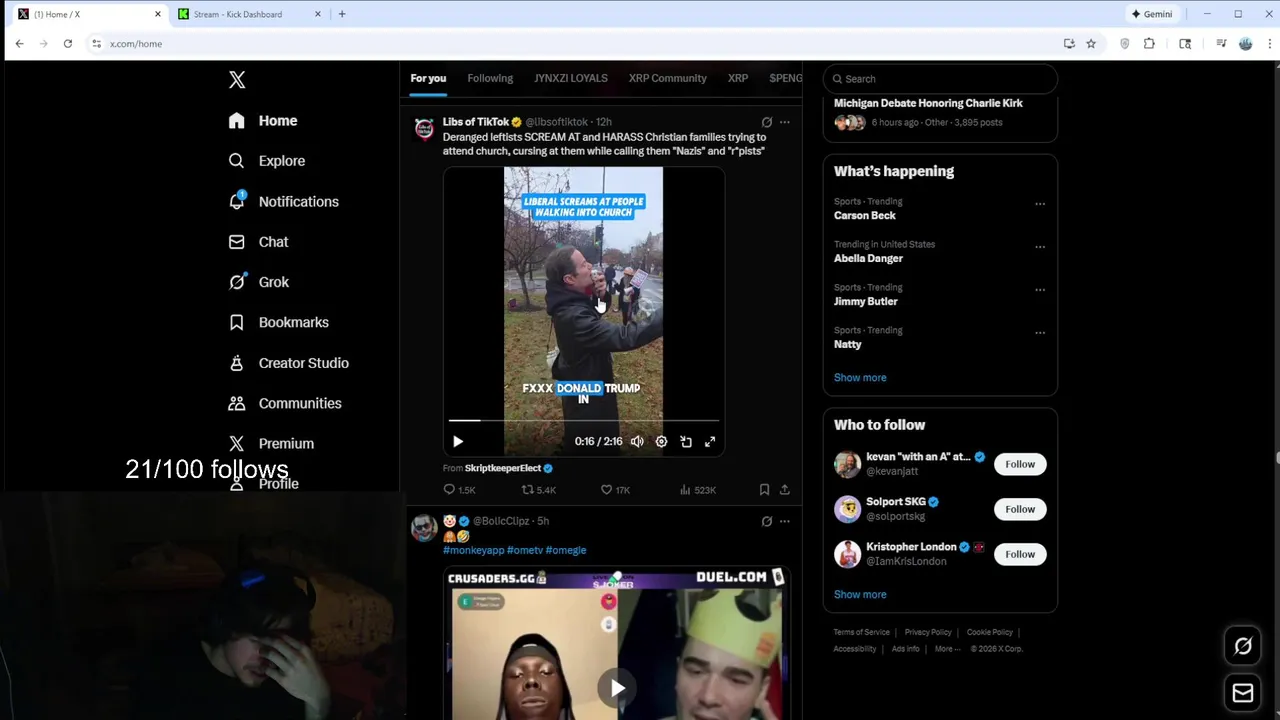The image size is (1280, 720).
Task: Open Chat from the sidebar
Action: click(x=258, y=242)
